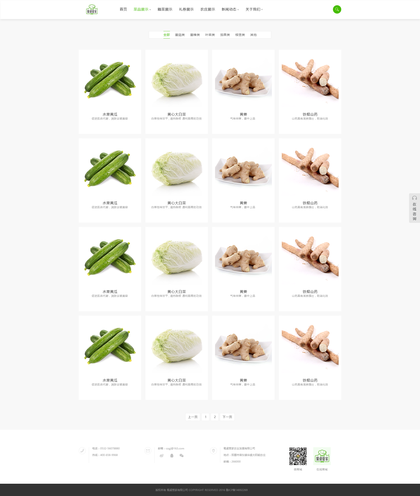Click the Weibo share icon under email
The image size is (420, 496).
[162, 455]
